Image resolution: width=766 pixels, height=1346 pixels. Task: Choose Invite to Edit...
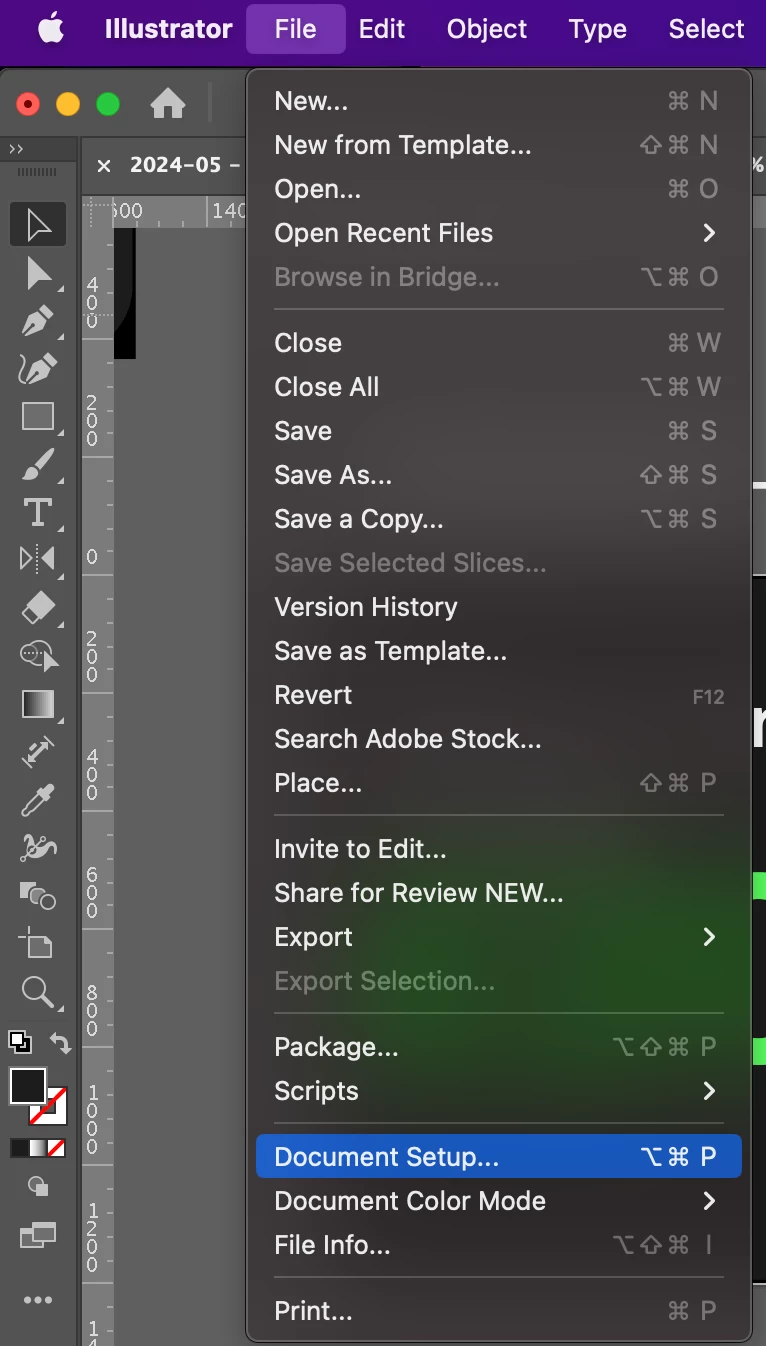[x=498, y=849]
